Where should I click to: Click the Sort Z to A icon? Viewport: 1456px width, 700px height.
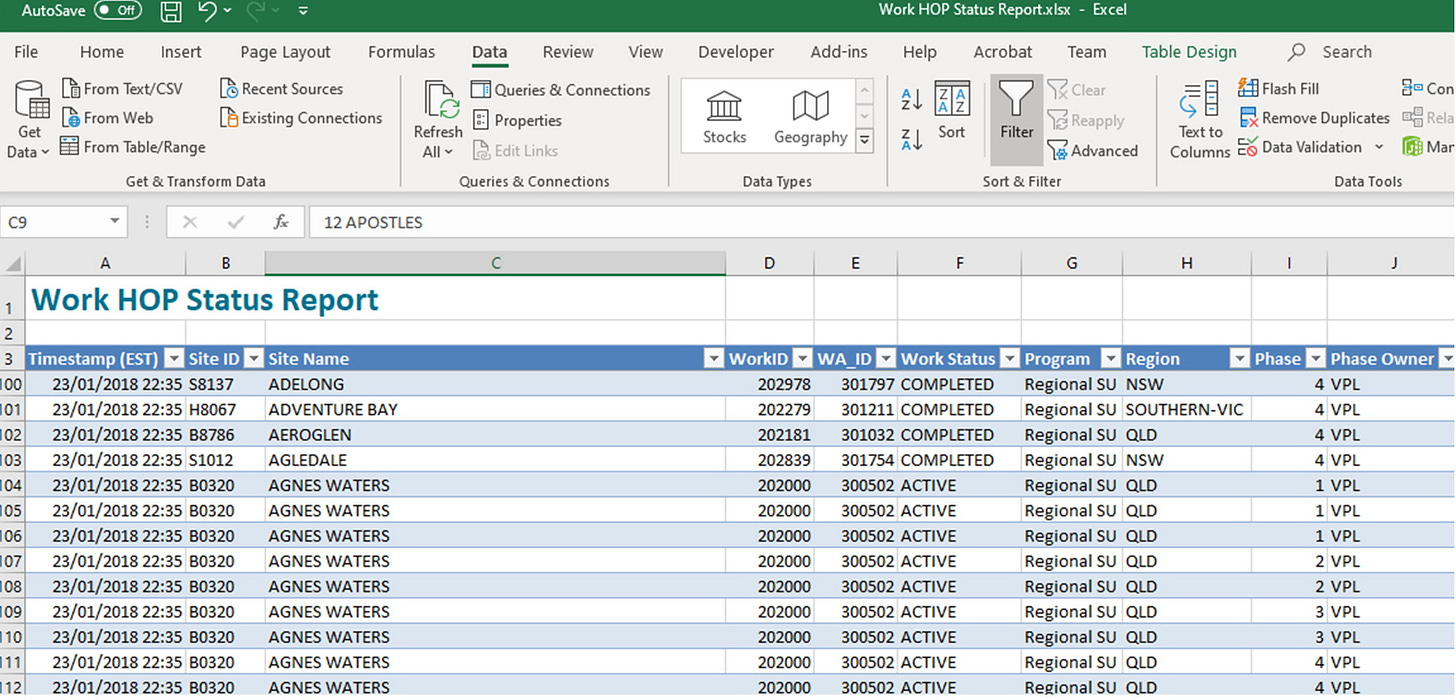(x=912, y=139)
